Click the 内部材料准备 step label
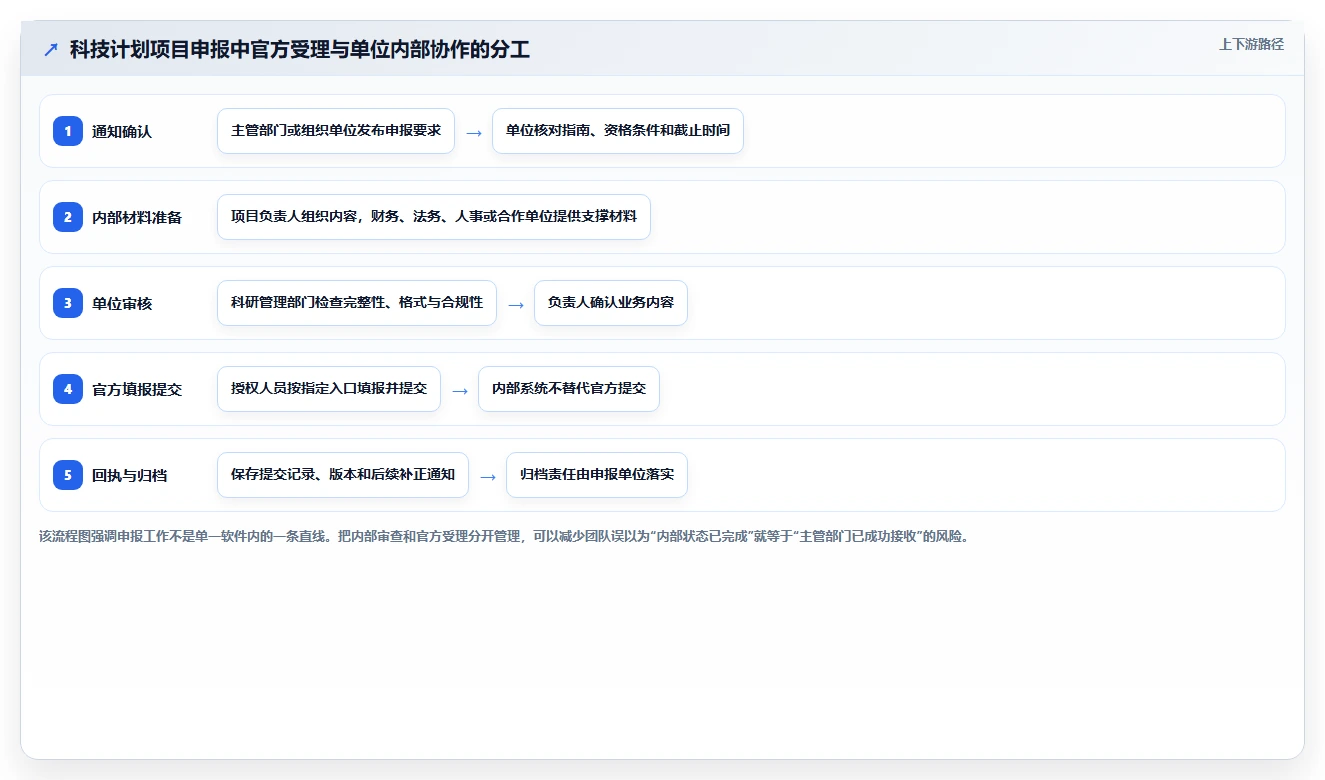This screenshot has height=780, width=1325. point(137,217)
